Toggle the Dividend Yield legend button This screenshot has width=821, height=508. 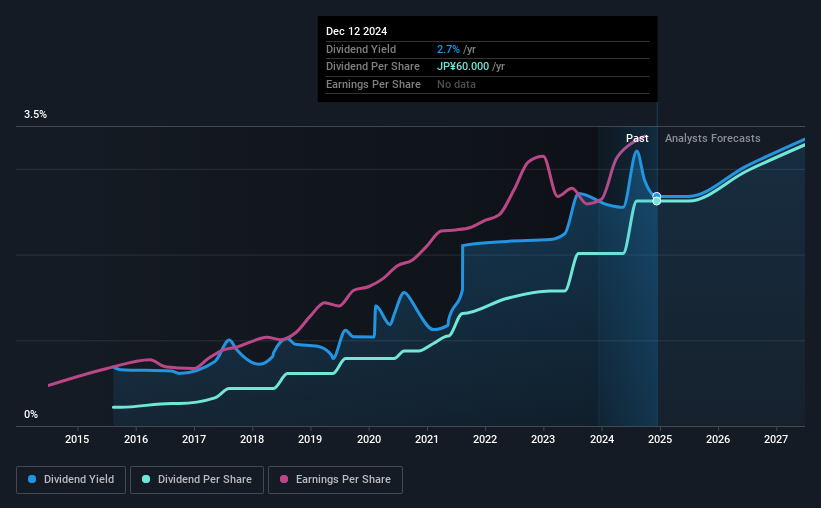coord(71,480)
